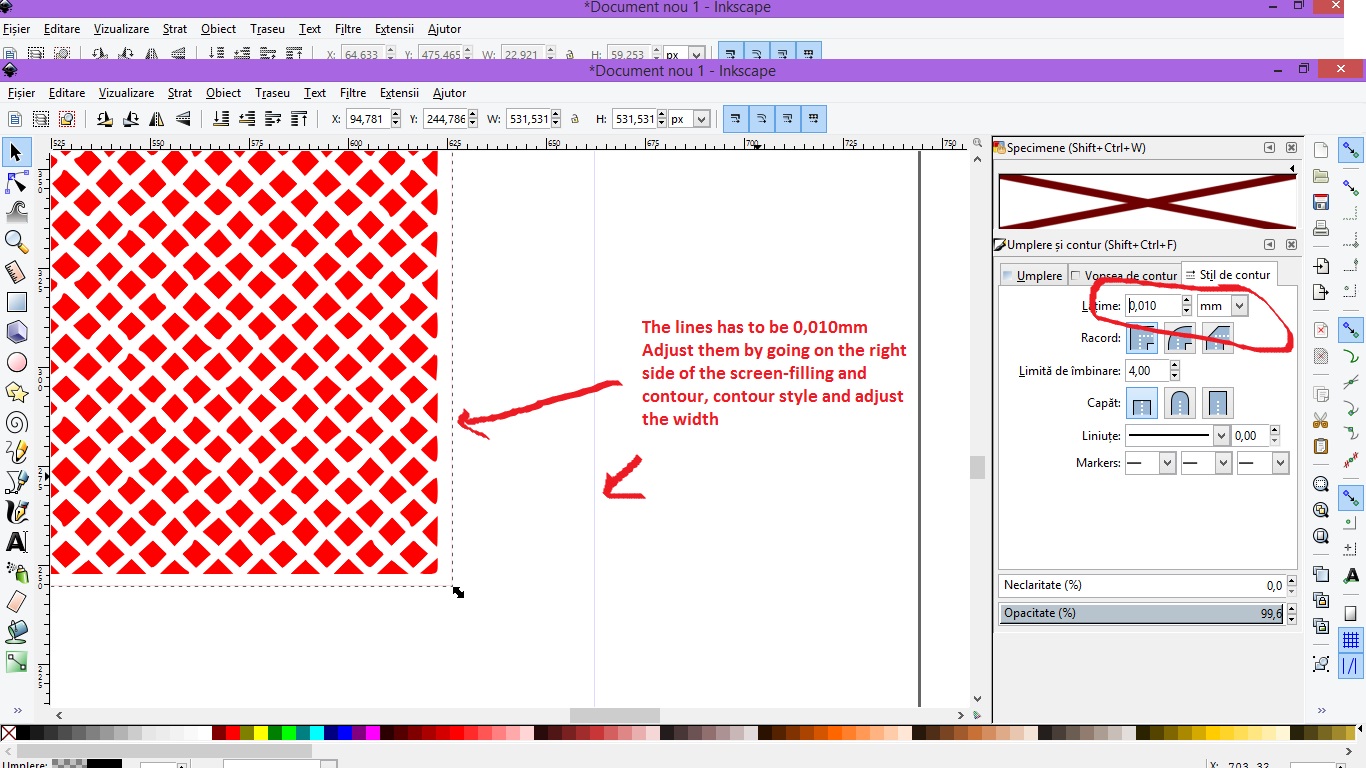Open the Filtre menu
This screenshot has width=1366, height=768.
point(353,93)
